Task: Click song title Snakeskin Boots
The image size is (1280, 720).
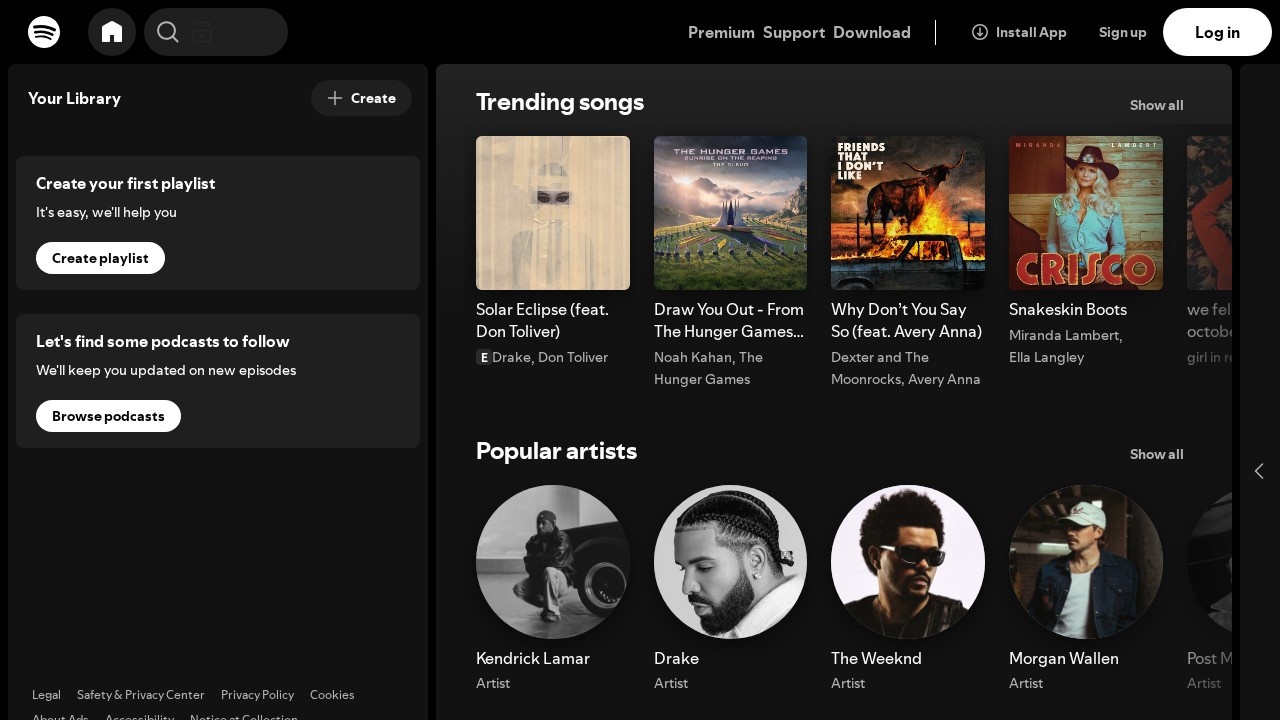Action: coord(1068,309)
